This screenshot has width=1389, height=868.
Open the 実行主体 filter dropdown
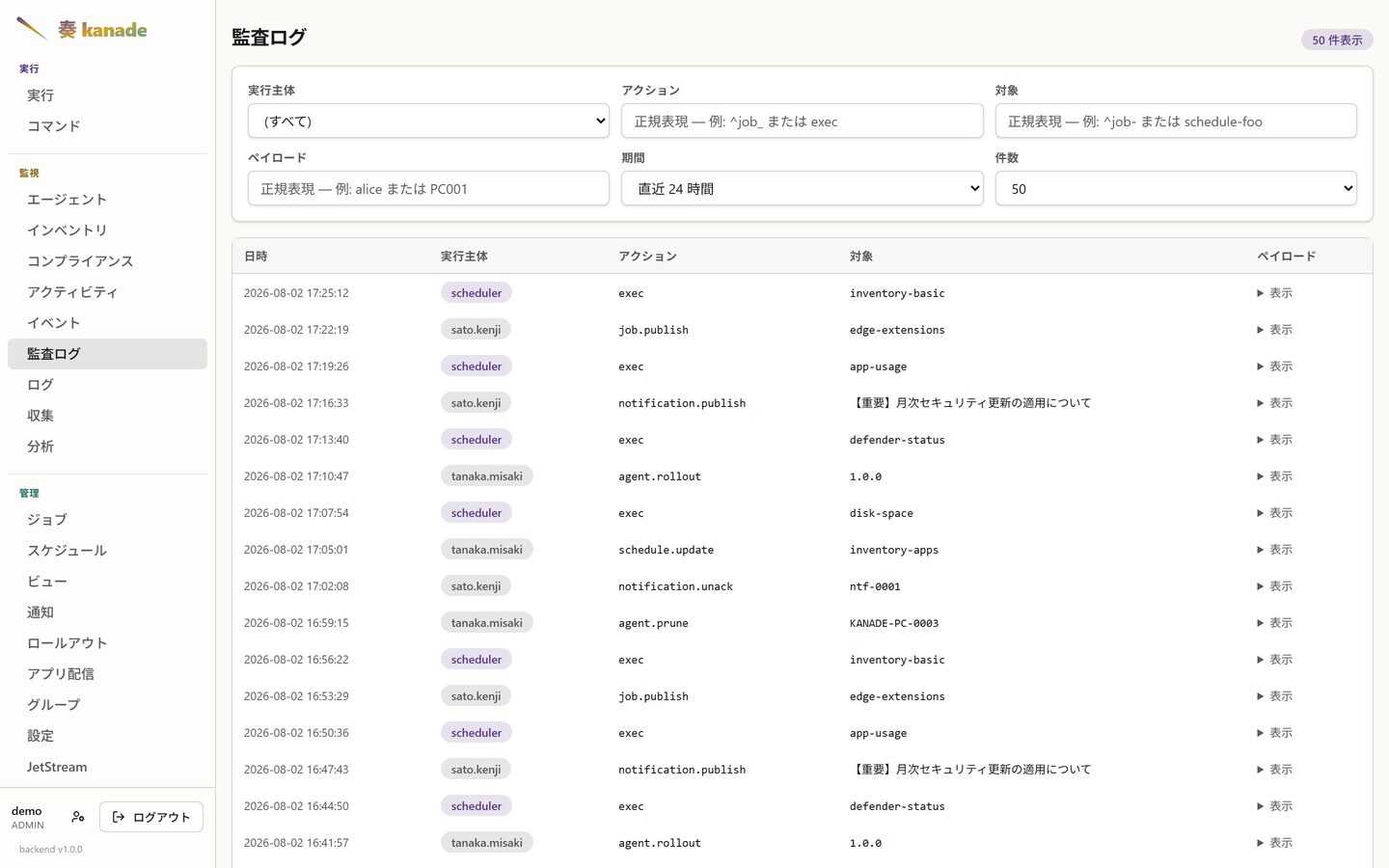tap(428, 121)
